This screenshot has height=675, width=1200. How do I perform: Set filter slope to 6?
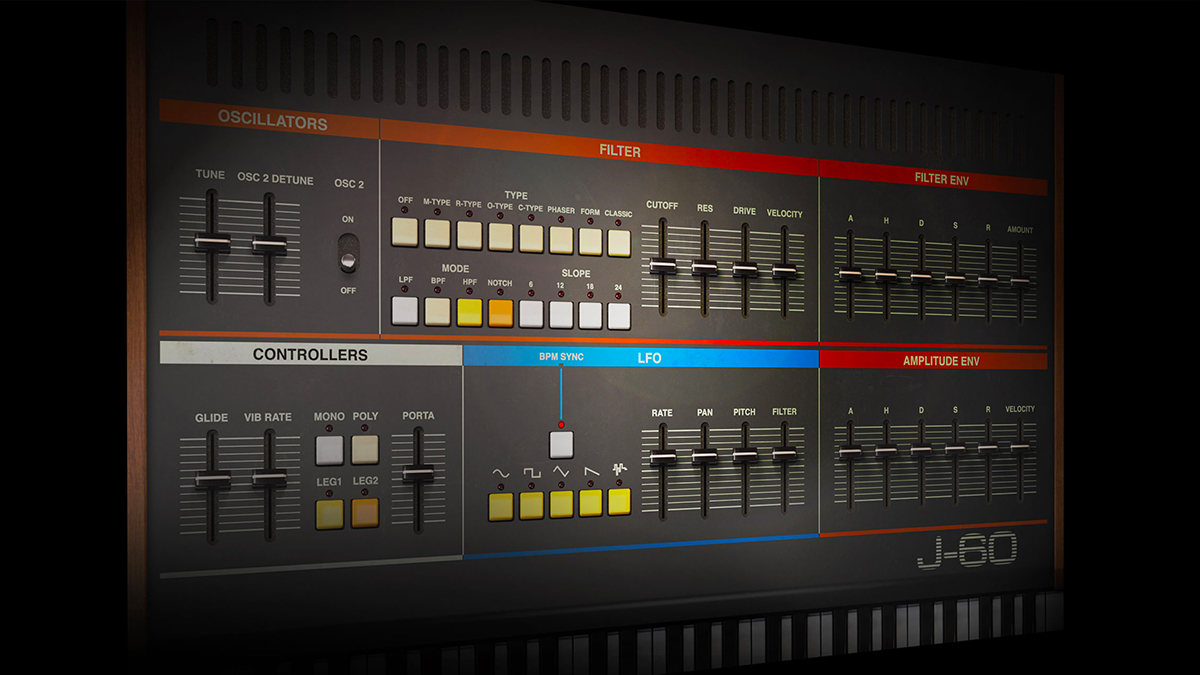531,315
